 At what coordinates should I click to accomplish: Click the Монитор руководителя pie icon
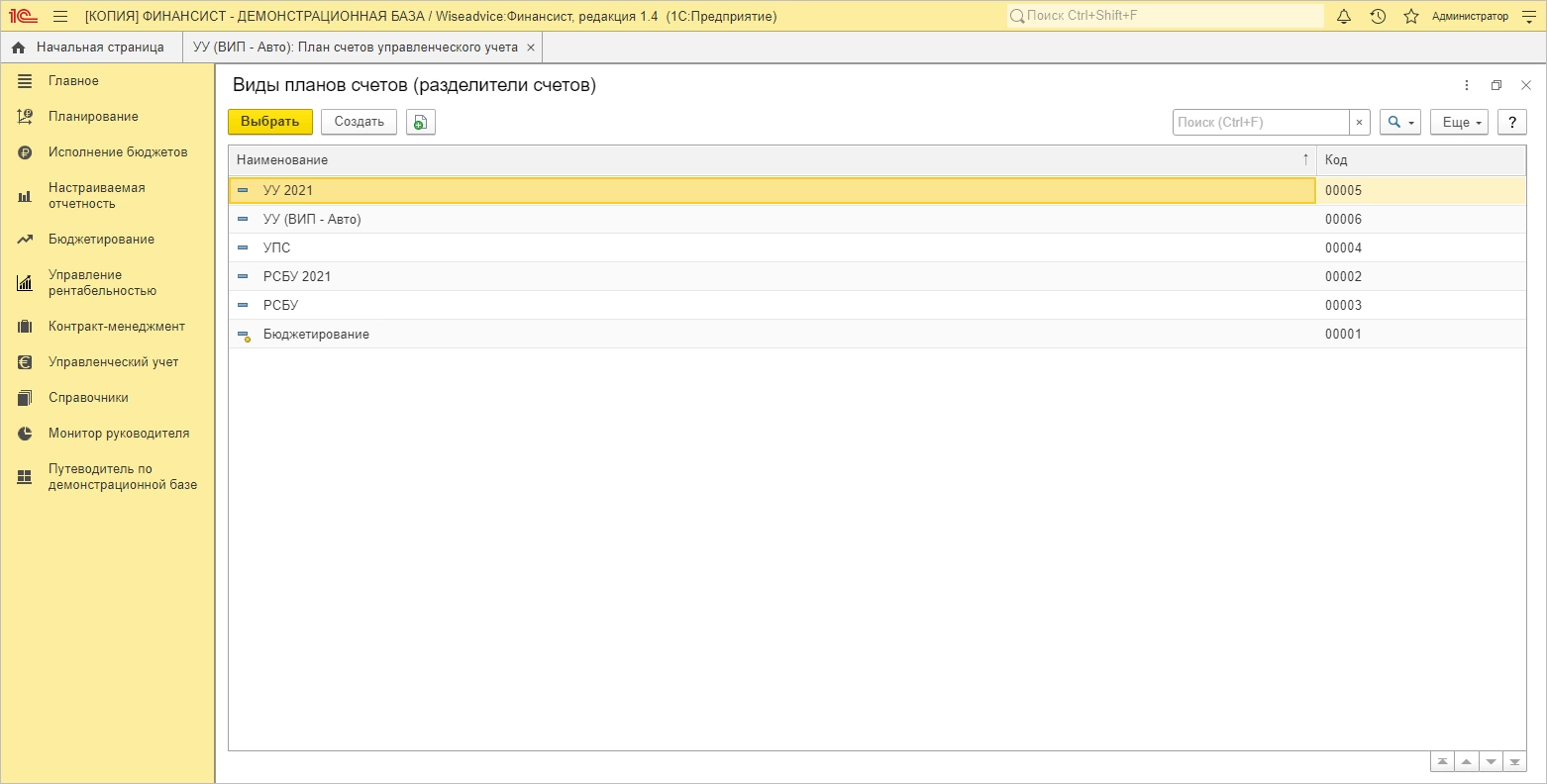25,434
